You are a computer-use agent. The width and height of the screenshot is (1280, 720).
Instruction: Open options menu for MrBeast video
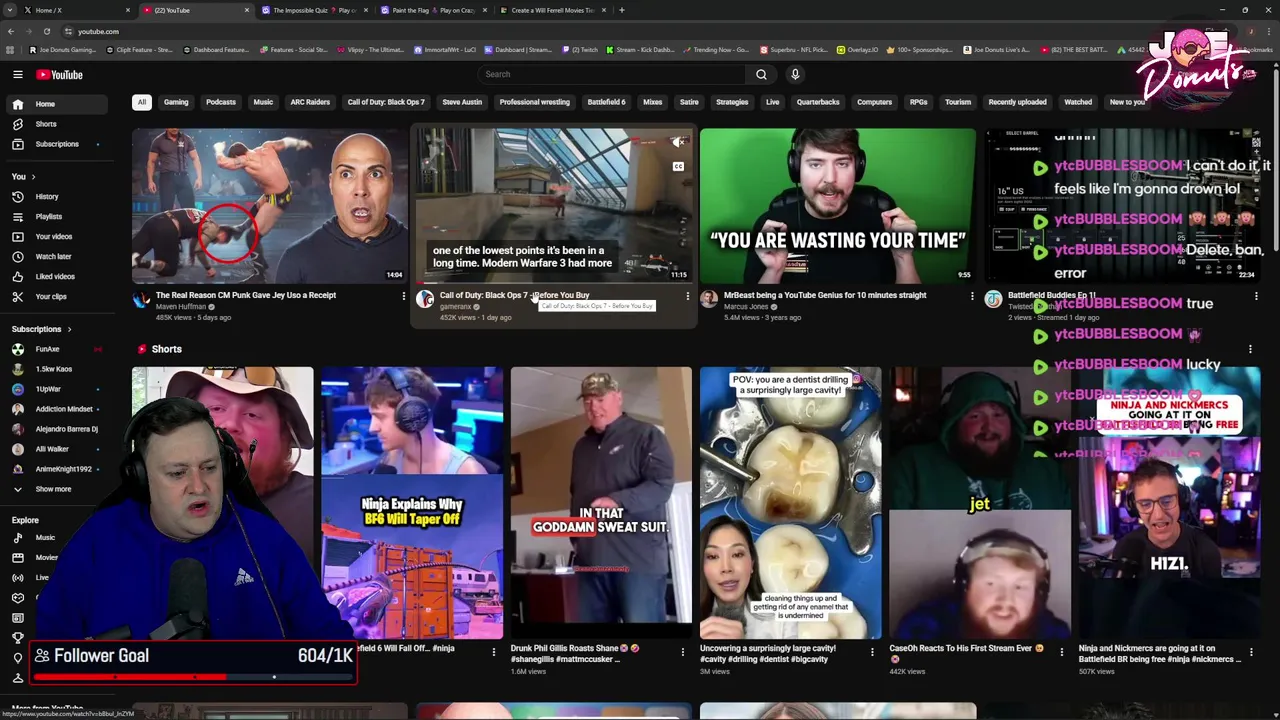971,296
